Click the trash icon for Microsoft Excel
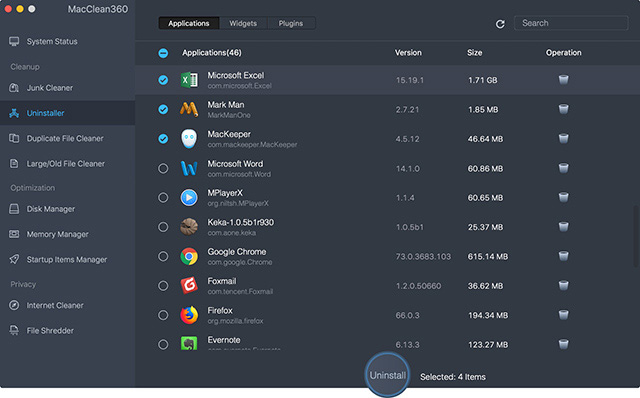The width and height of the screenshot is (640, 398). tap(563, 79)
